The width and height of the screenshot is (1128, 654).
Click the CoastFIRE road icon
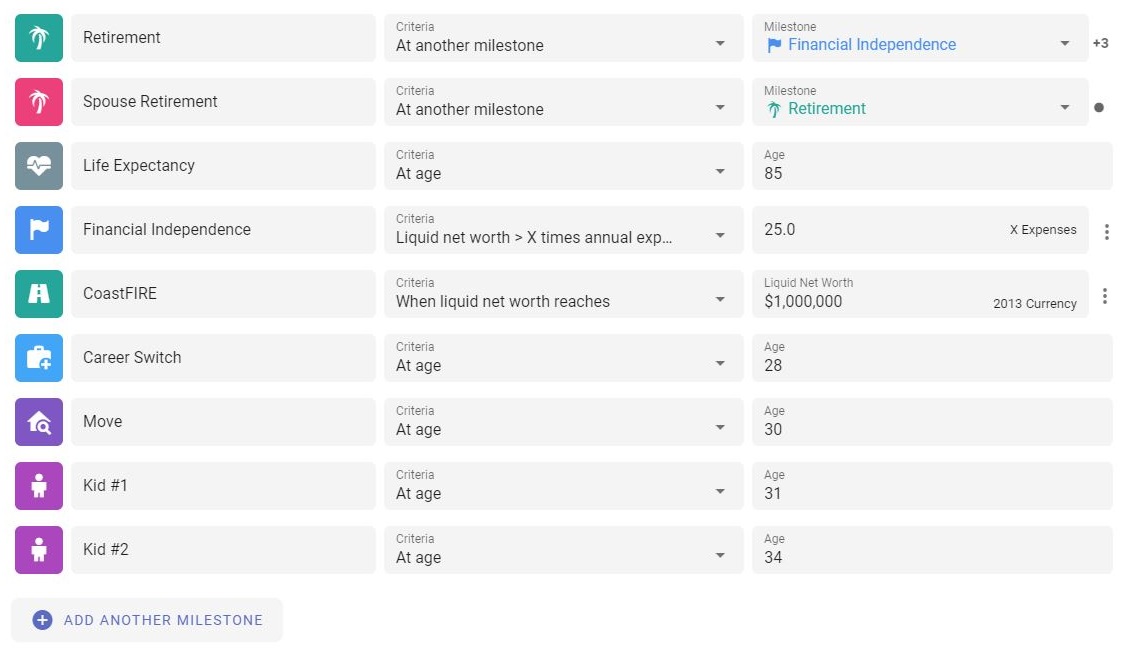[39, 294]
